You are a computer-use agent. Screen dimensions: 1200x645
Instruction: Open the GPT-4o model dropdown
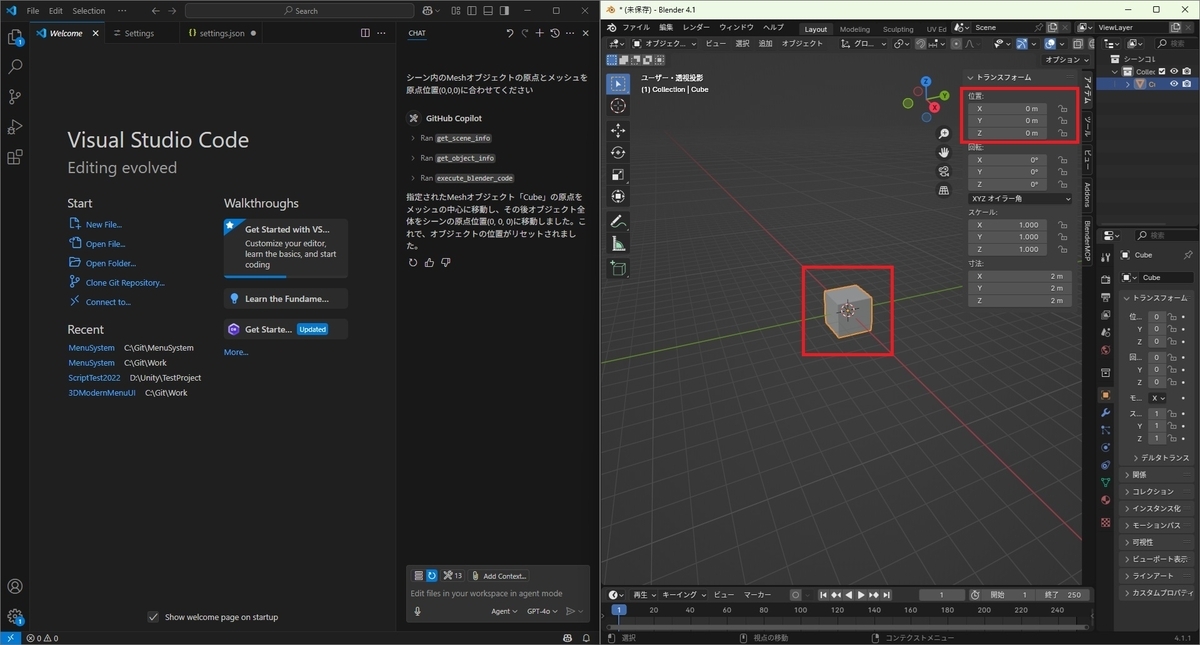[542, 611]
